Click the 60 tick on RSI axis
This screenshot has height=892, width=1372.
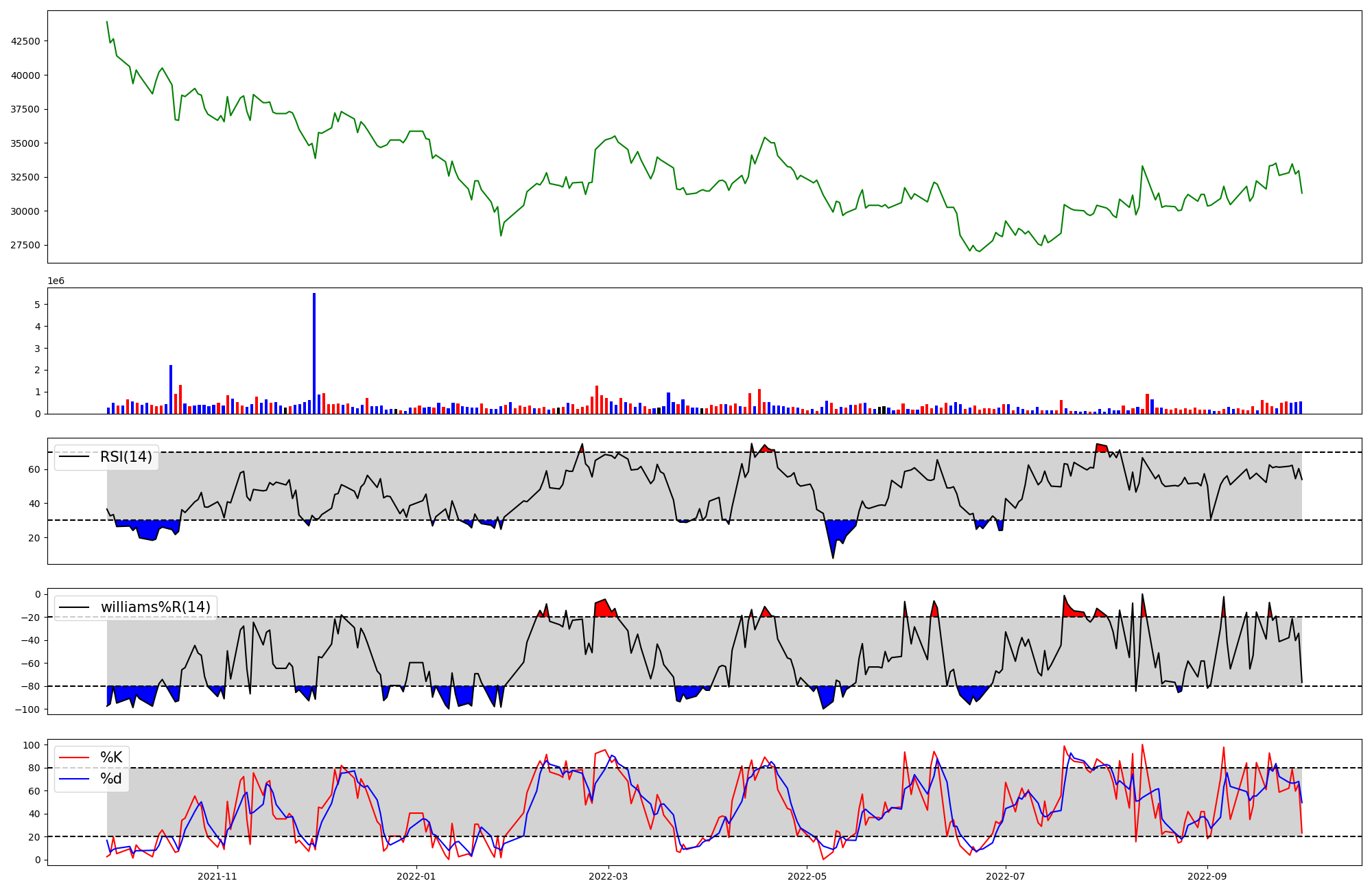click(34, 470)
